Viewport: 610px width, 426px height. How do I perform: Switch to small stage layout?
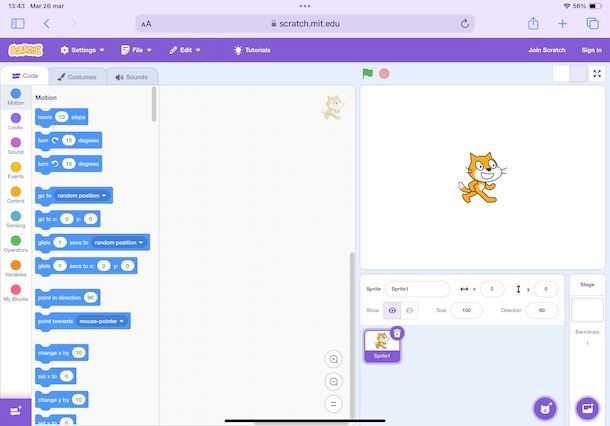click(561, 74)
